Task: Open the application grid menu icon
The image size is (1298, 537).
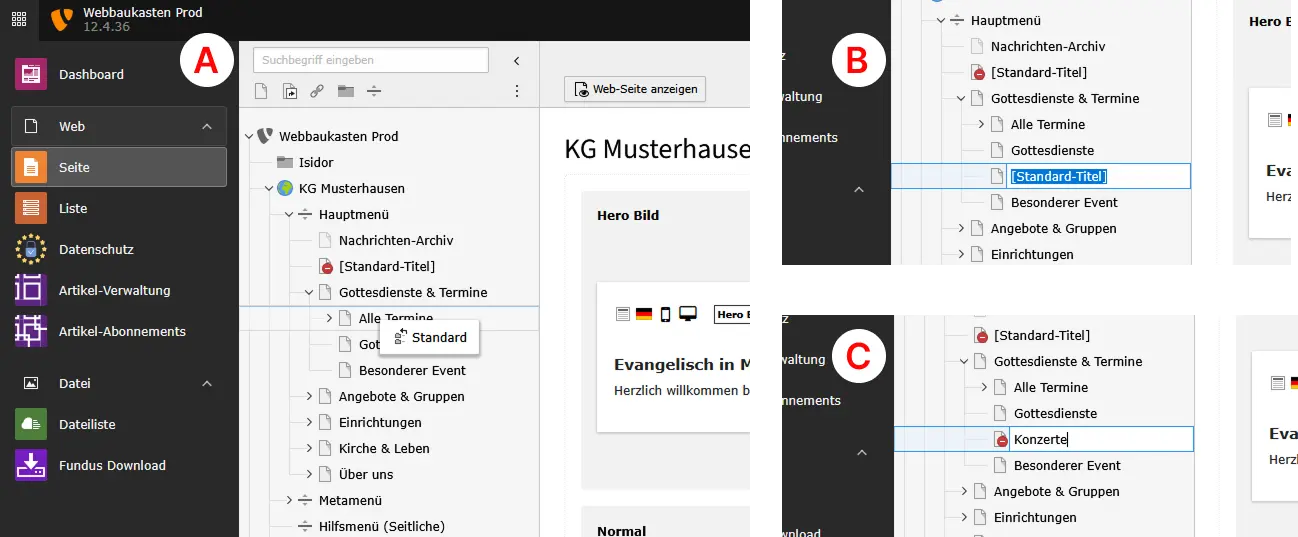Action: (19, 20)
